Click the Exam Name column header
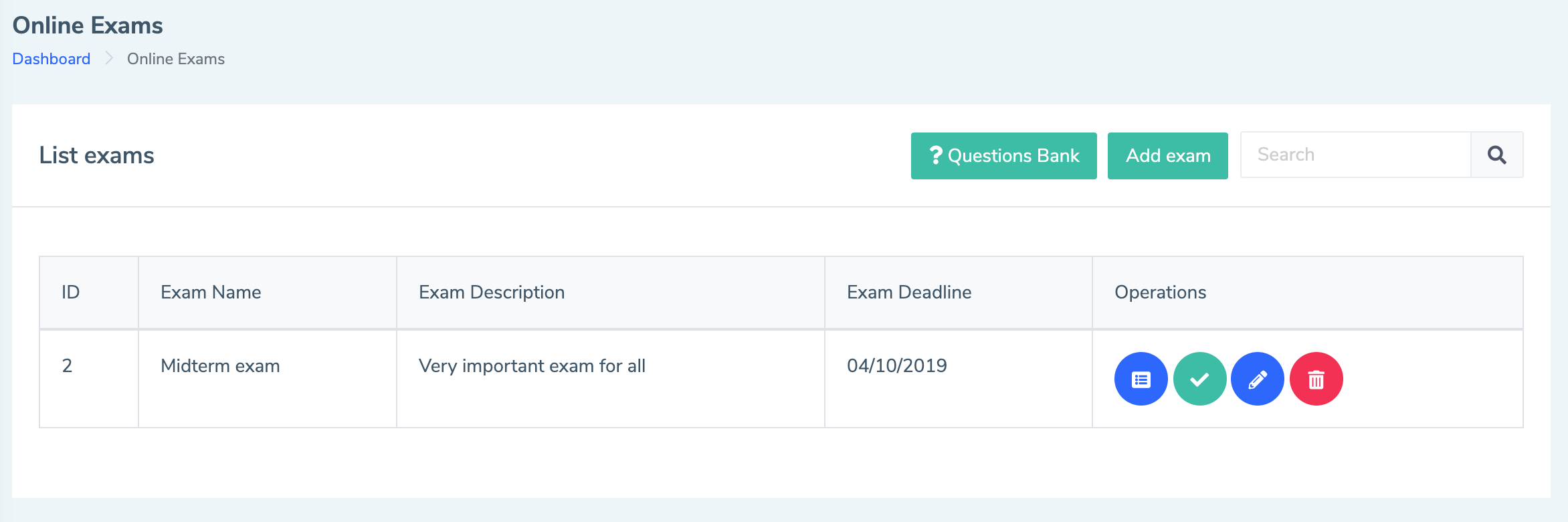1568x522 pixels. click(x=211, y=292)
